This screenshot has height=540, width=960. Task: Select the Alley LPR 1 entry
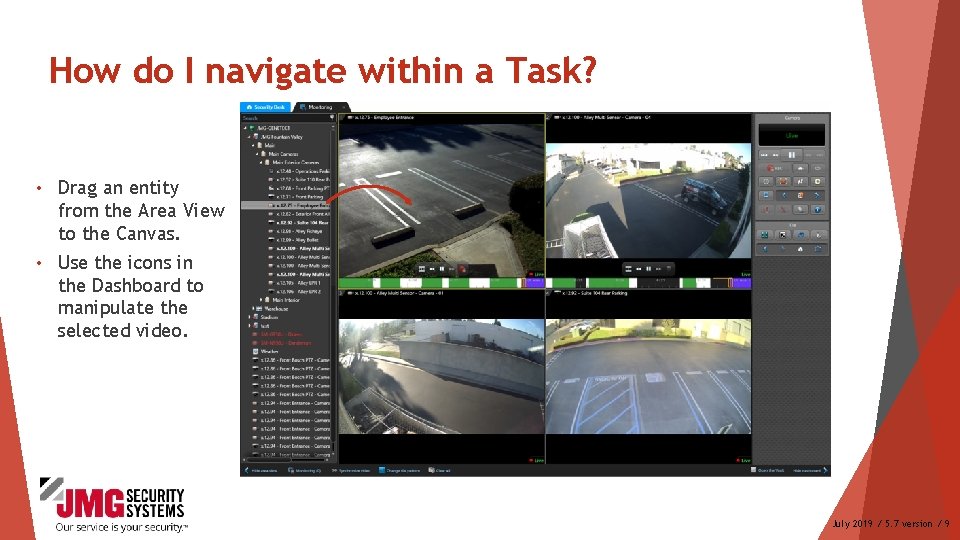(295, 283)
